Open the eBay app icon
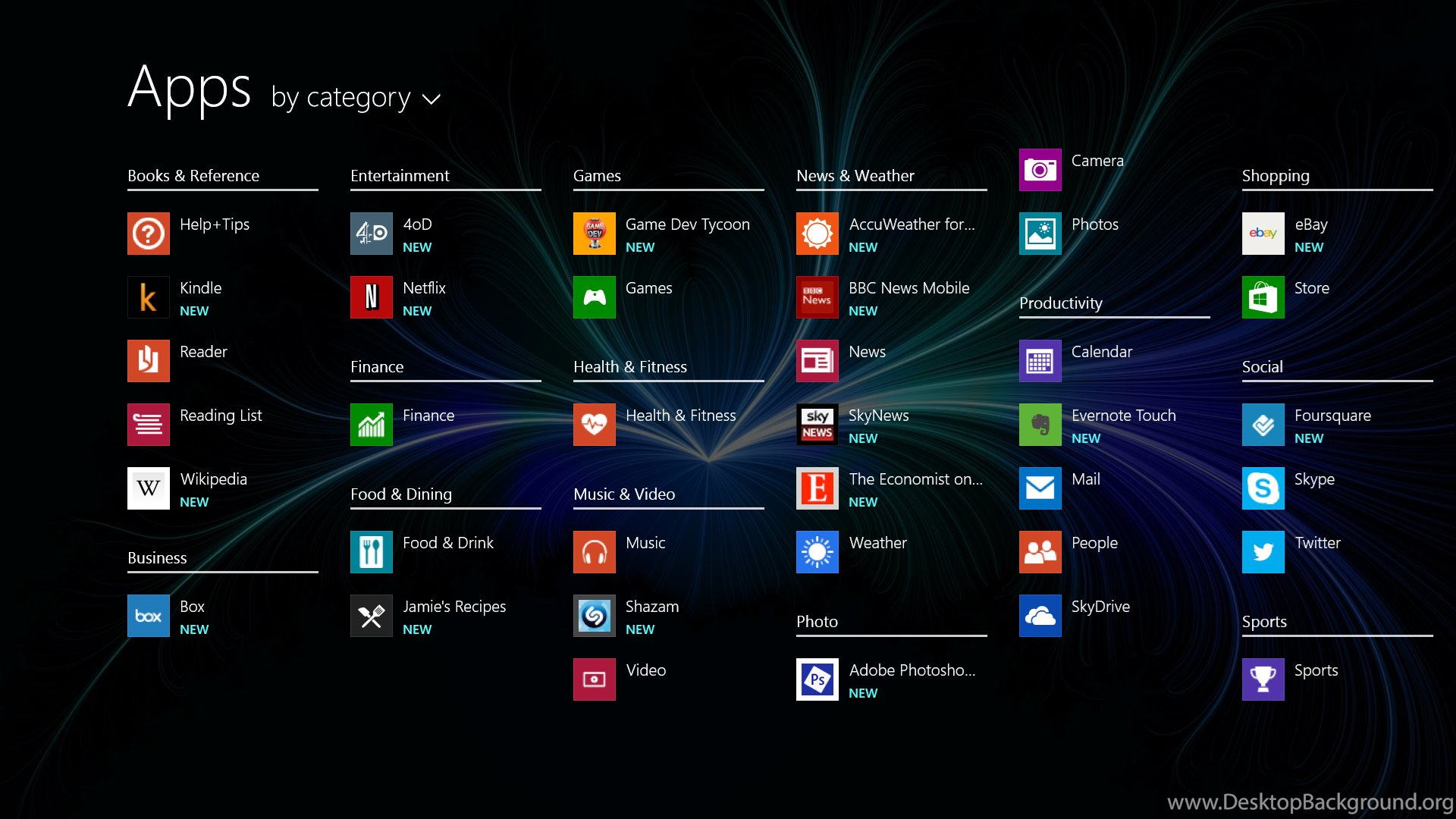Screen dimensions: 1456x819 tap(1263, 234)
